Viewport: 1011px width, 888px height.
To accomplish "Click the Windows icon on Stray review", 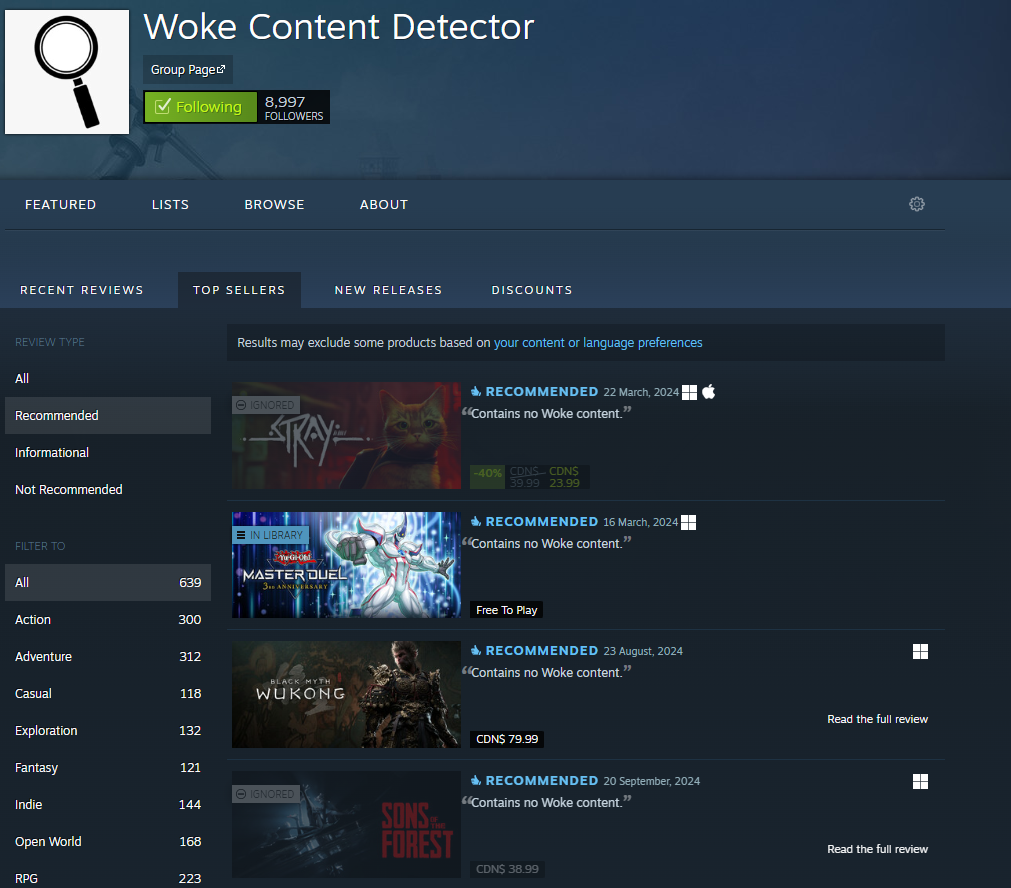I will pos(689,392).
